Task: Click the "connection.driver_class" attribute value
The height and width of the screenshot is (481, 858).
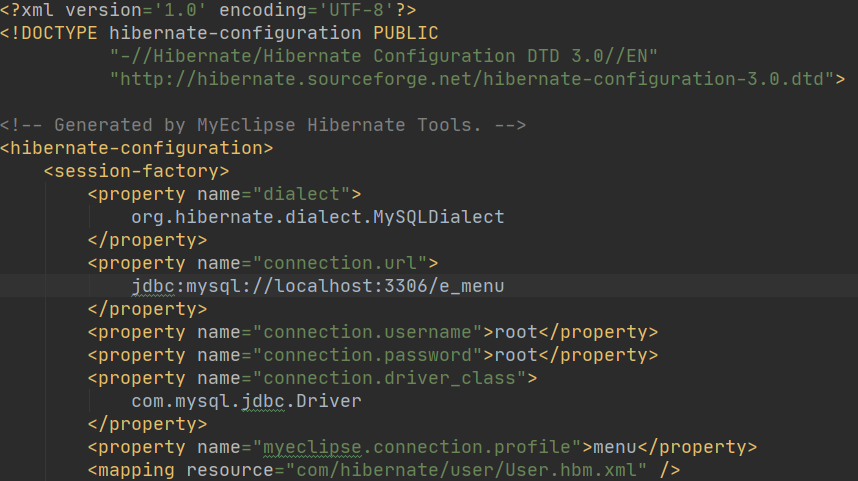Action: pos(389,378)
